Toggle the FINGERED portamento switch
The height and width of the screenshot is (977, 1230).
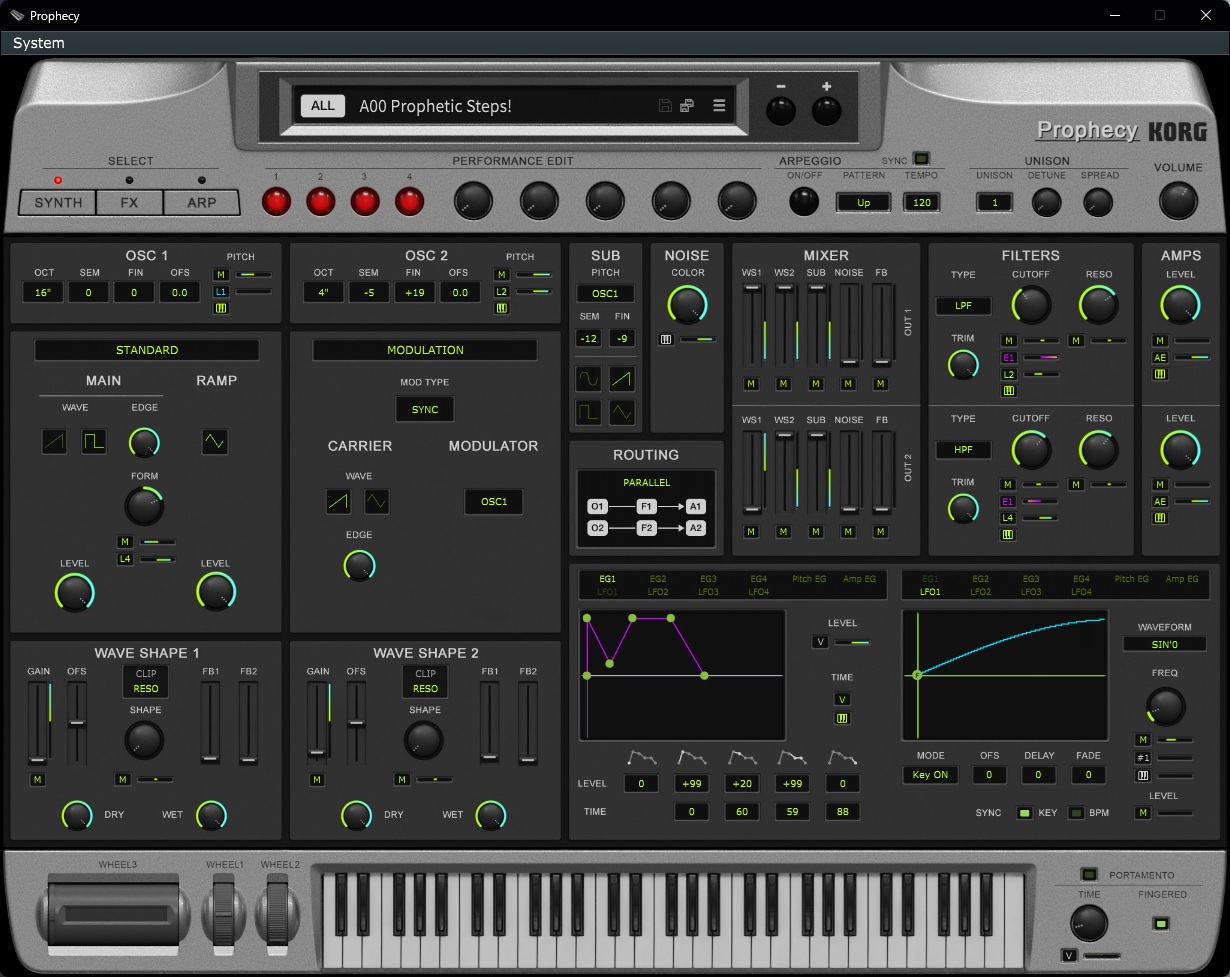click(1160, 922)
